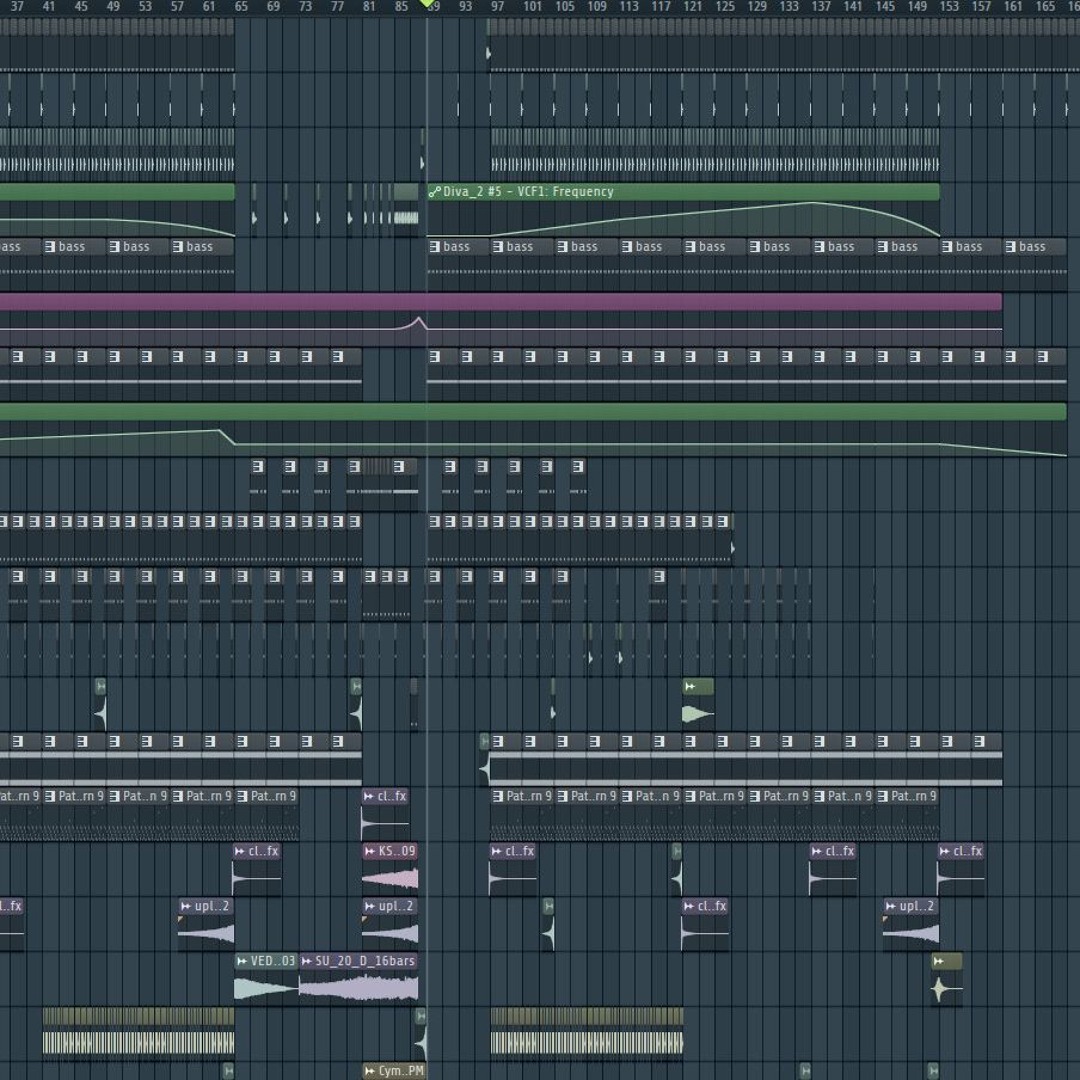The width and height of the screenshot is (1080, 1080).
Task: Click the audio icon on the Cym..PM clip
Action: pyautogui.click(x=370, y=1071)
